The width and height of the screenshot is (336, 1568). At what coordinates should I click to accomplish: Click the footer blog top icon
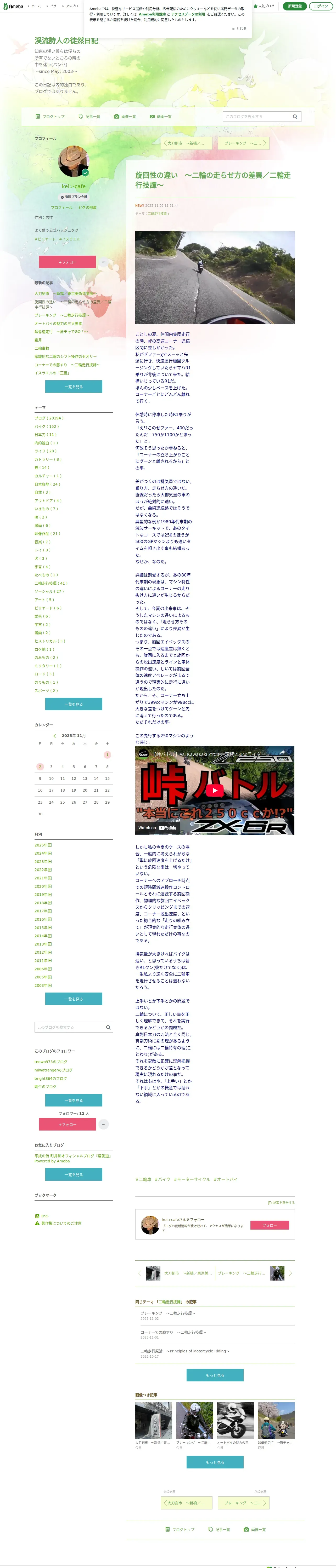[x=168, y=1529]
